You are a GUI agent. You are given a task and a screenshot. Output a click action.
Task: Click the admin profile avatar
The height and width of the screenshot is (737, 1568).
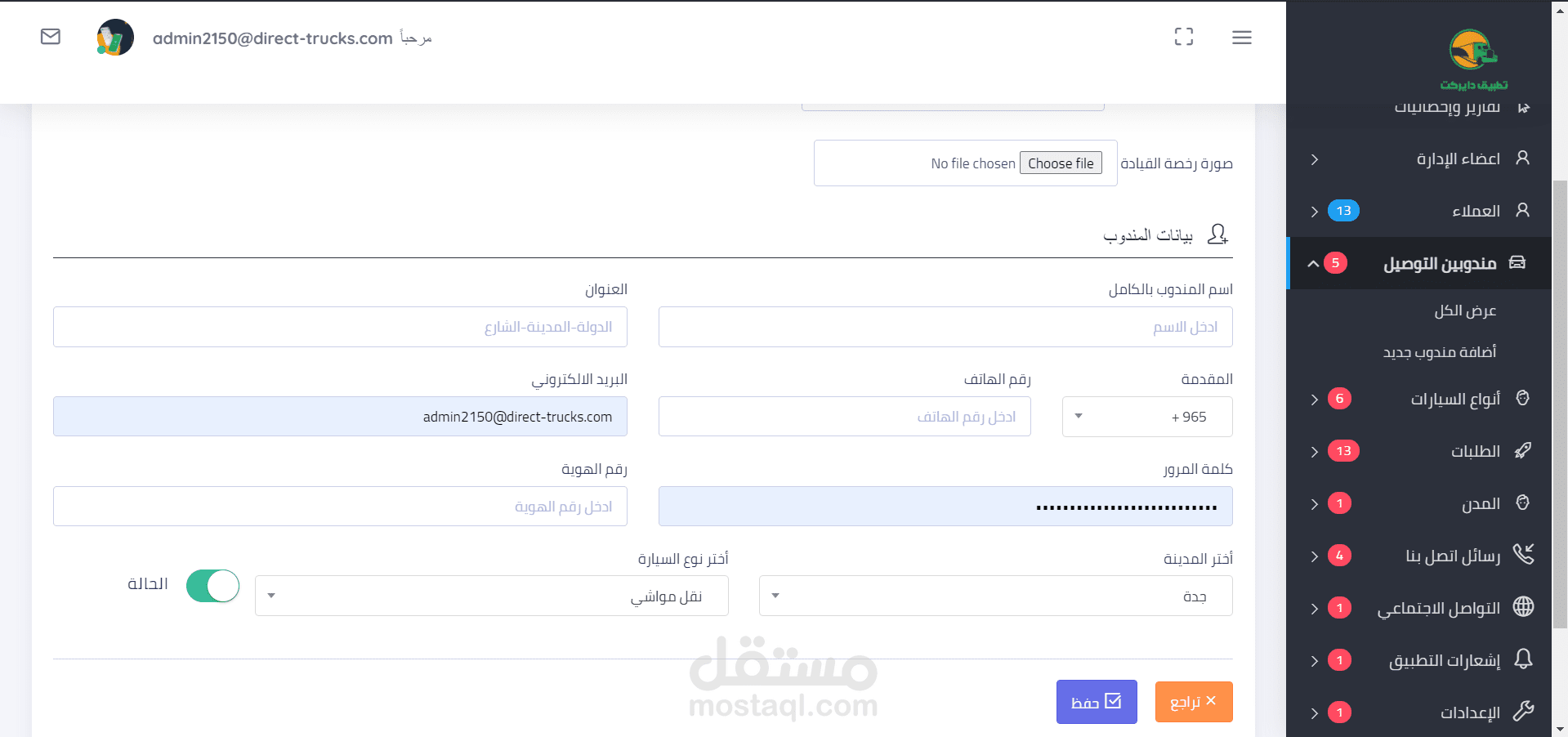(115, 38)
